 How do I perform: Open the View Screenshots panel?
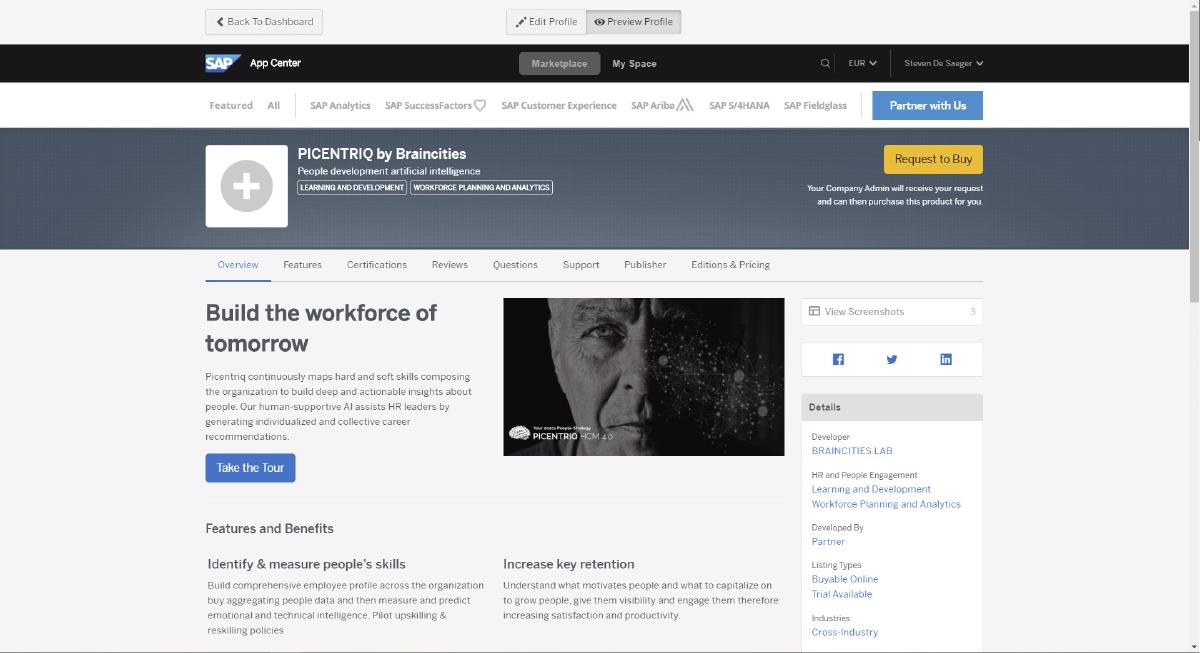891,312
